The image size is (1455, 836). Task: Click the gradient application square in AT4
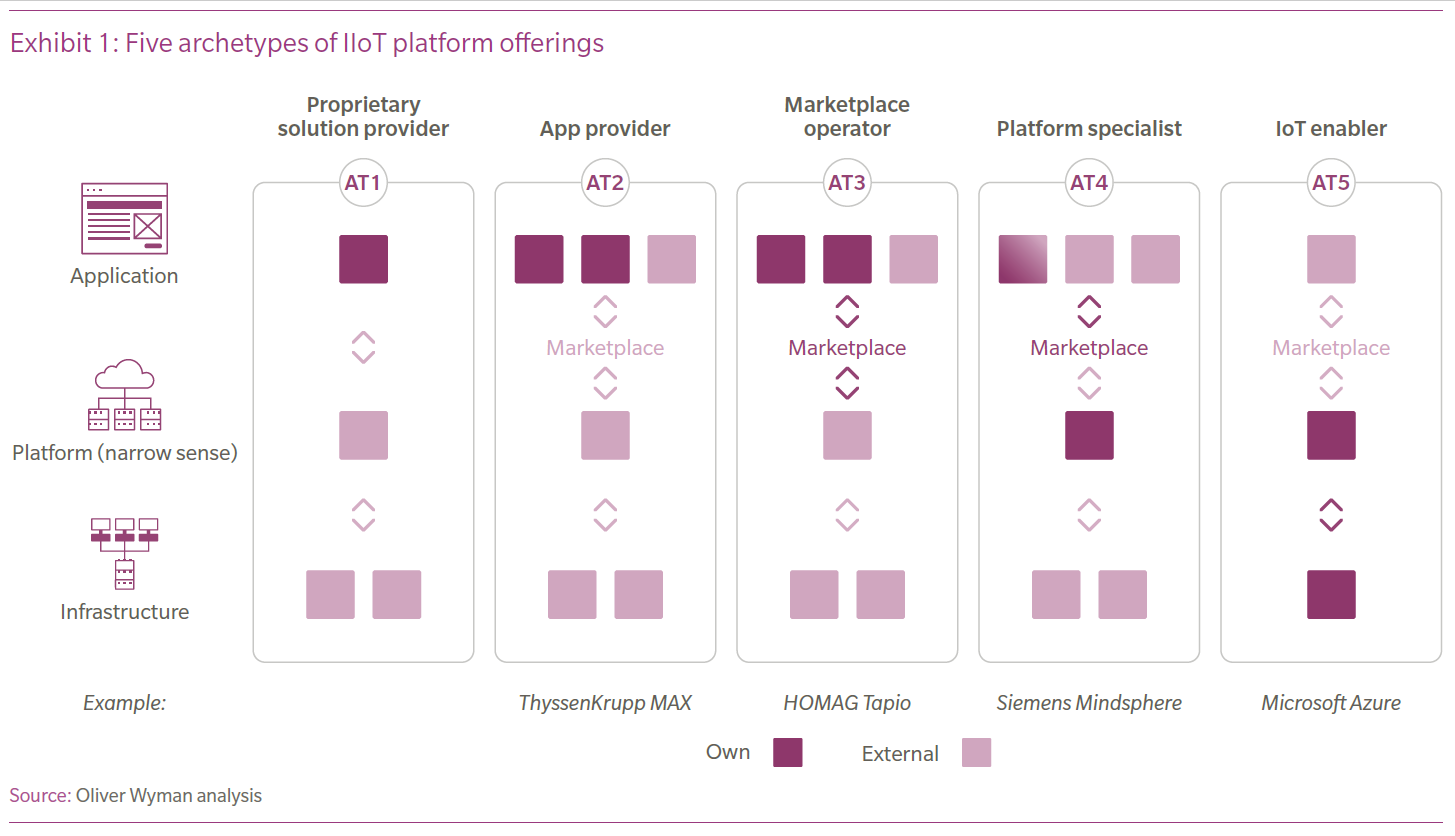[x=1023, y=259]
